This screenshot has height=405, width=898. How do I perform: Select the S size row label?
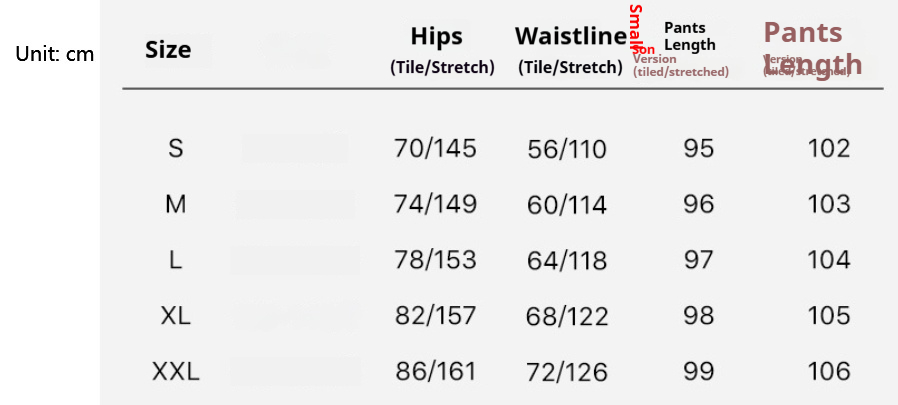coord(175,149)
